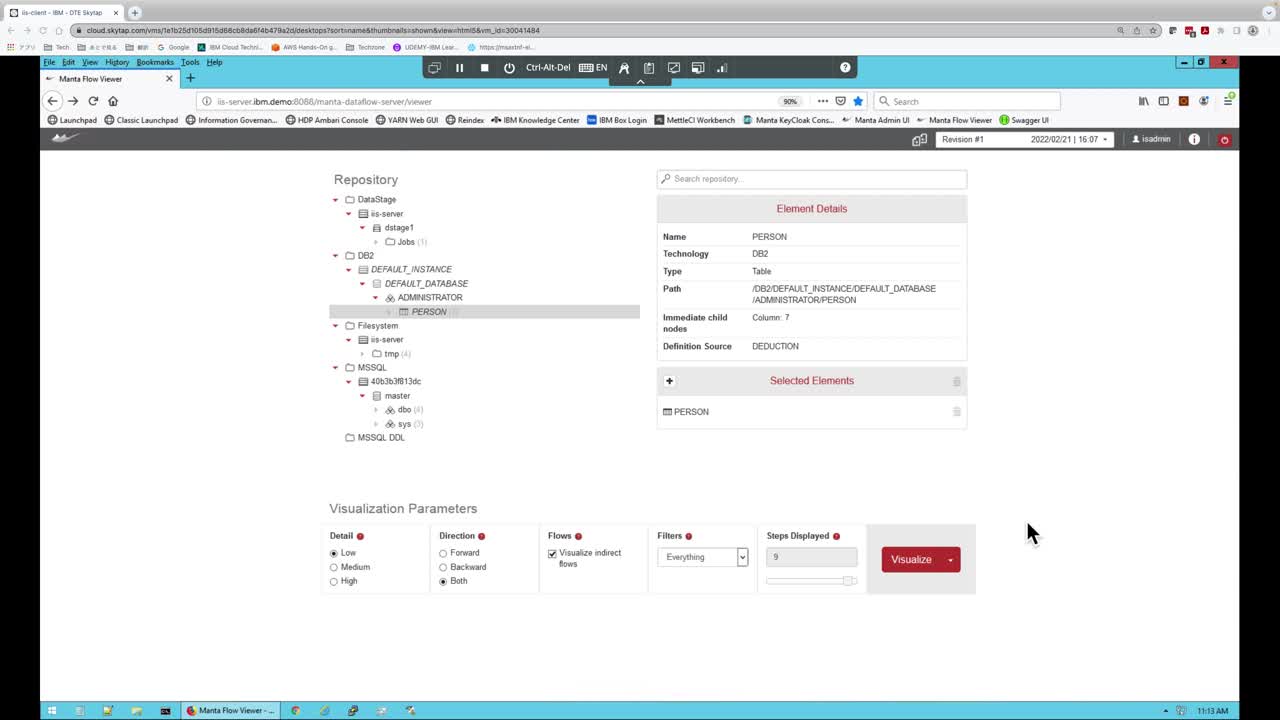Delete PERSON from selected elements via trash
Viewport: 1280px width, 720px height.
[x=956, y=411]
